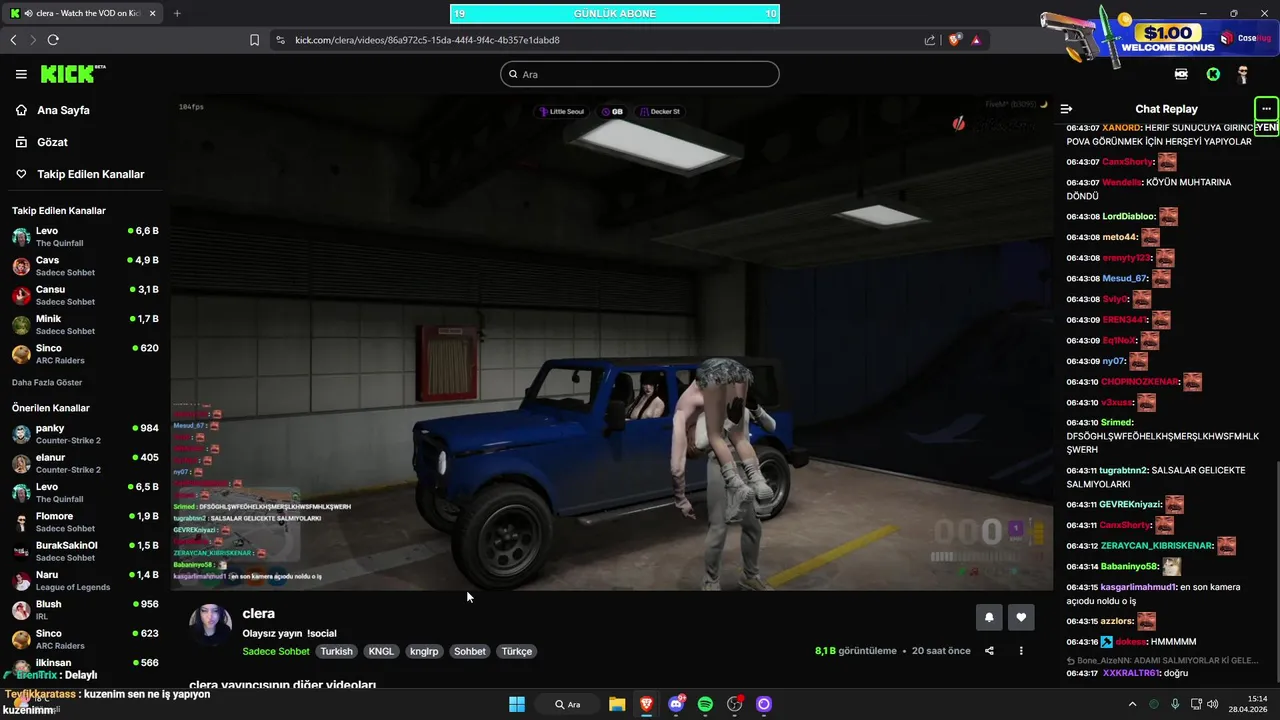Click the notification bell for clera
The height and width of the screenshot is (720, 1280).
(989, 617)
